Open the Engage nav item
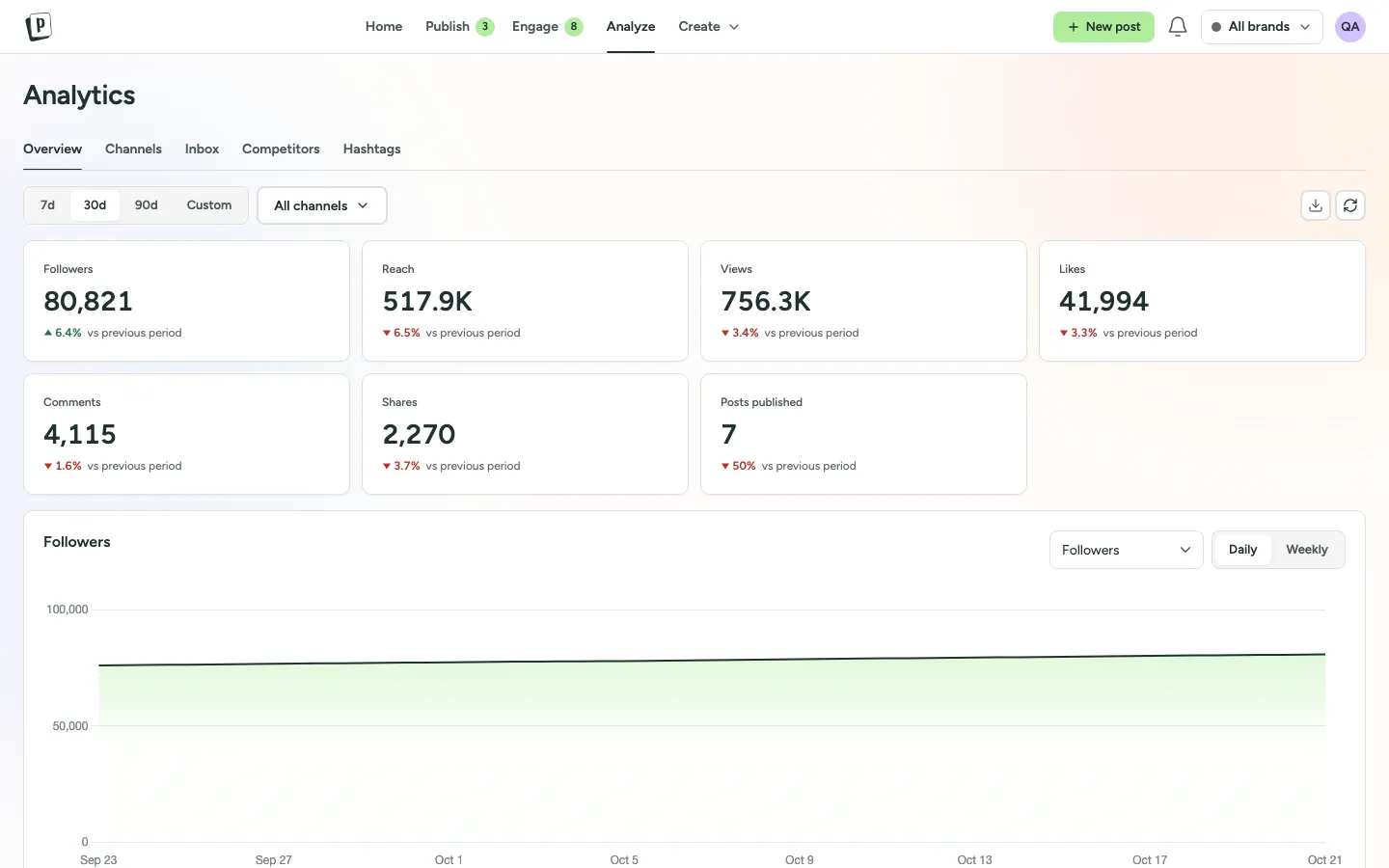 coord(535,27)
